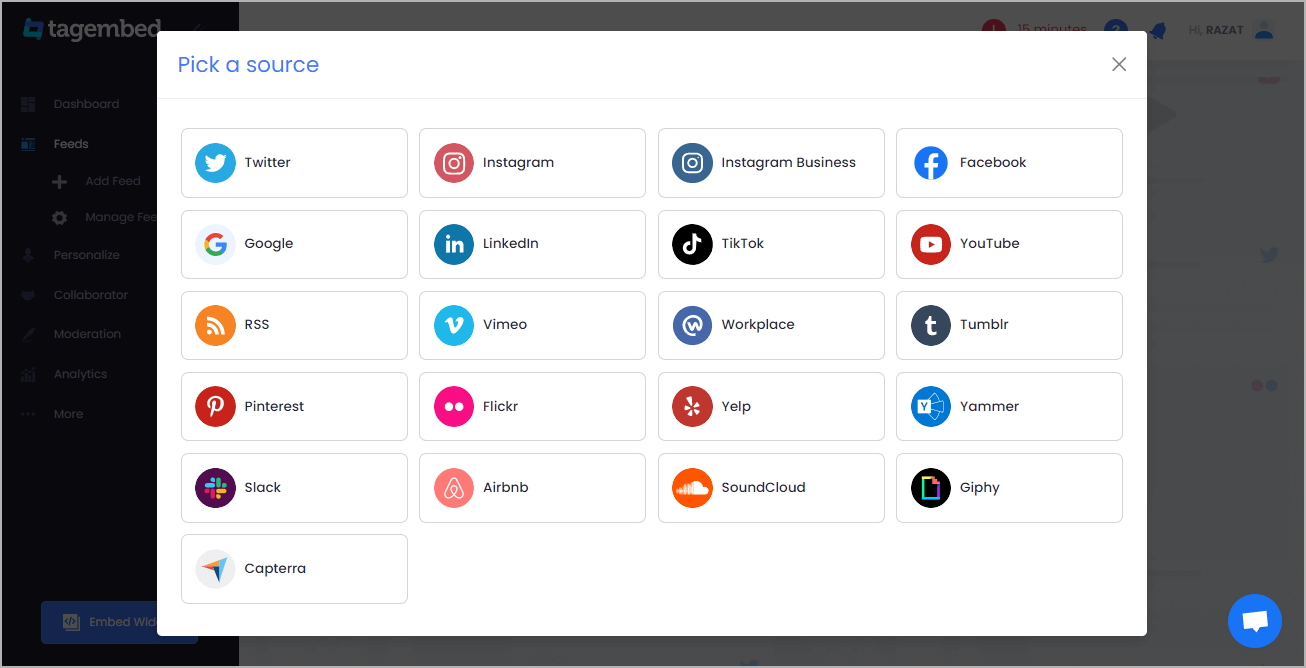Pick the orange RSS feed icon
Screen dimensions: 1306x668
click(215, 325)
